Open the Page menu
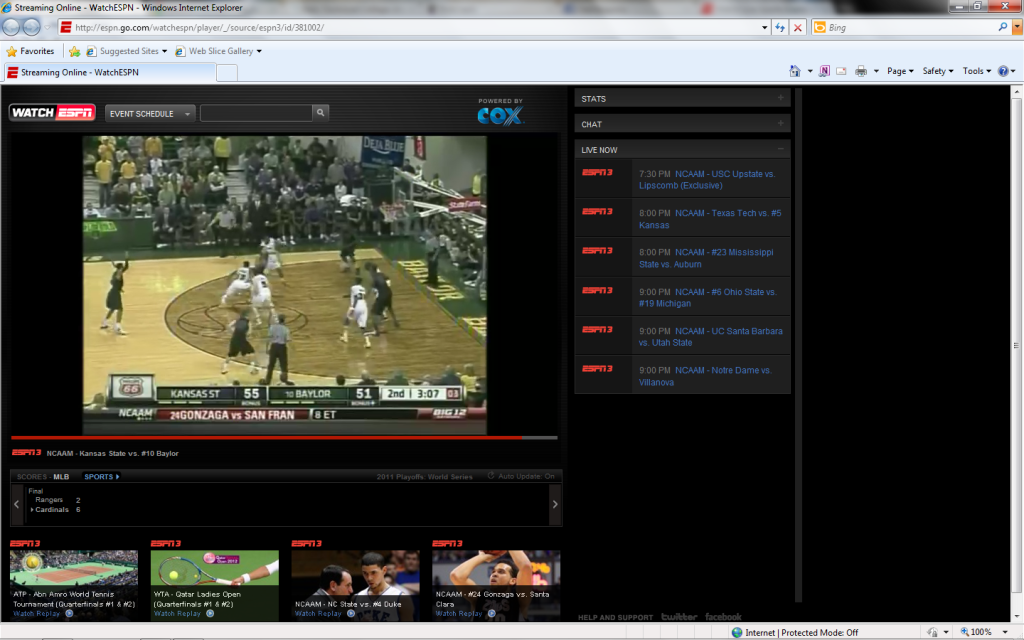Image resolution: width=1024 pixels, height=640 pixels. tap(900, 71)
